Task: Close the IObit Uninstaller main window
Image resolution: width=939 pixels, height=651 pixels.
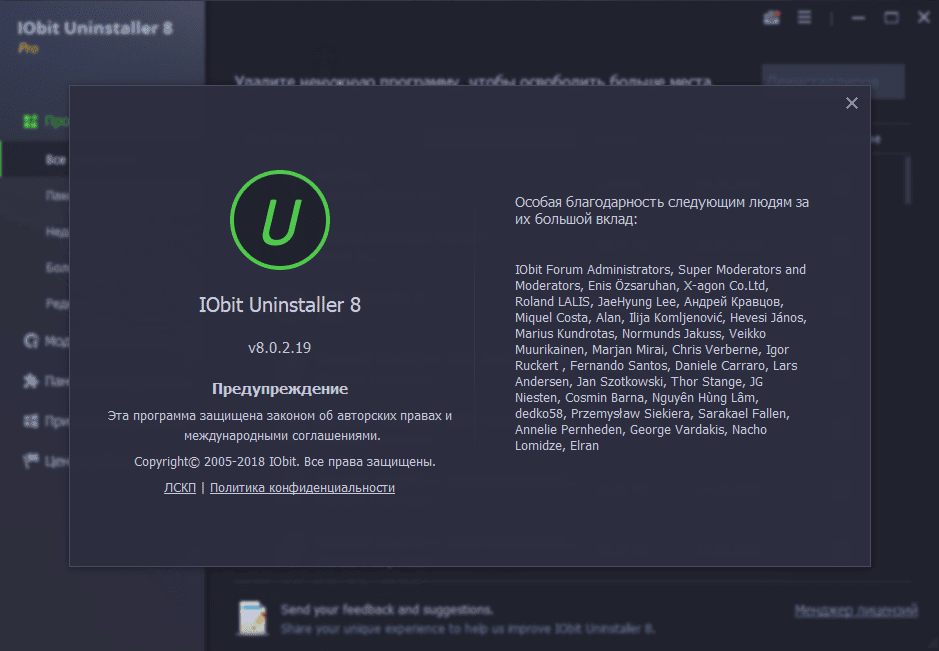Action: coord(924,18)
